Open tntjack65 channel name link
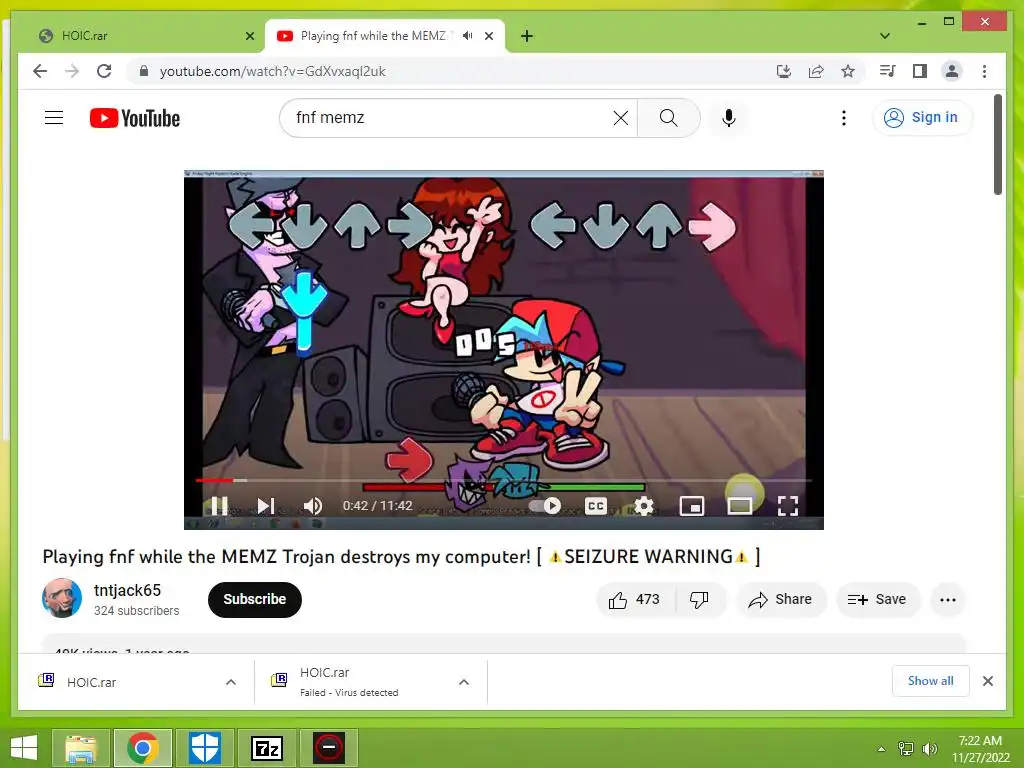The image size is (1024, 768). pos(127,590)
